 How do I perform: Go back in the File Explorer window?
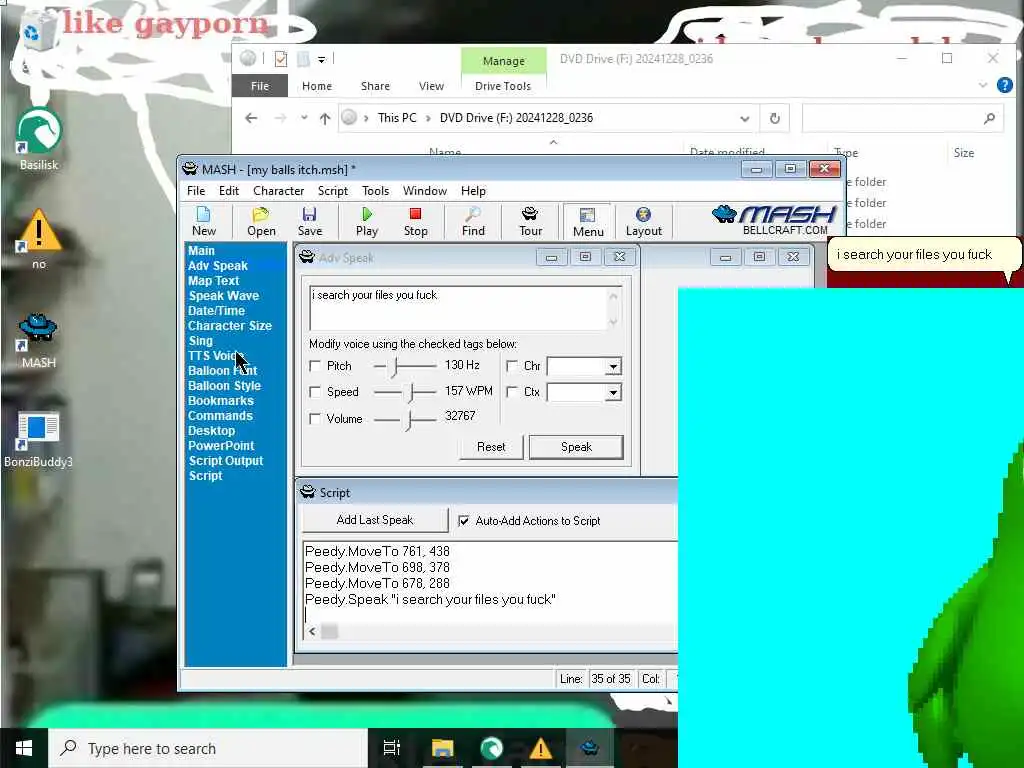pos(251,118)
